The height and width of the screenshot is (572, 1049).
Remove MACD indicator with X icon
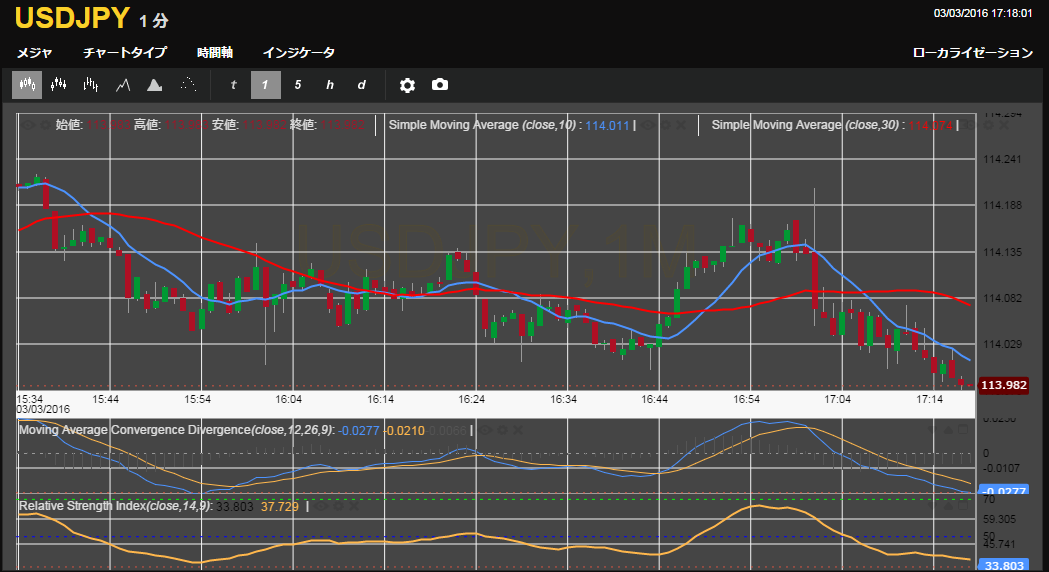coord(518,430)
